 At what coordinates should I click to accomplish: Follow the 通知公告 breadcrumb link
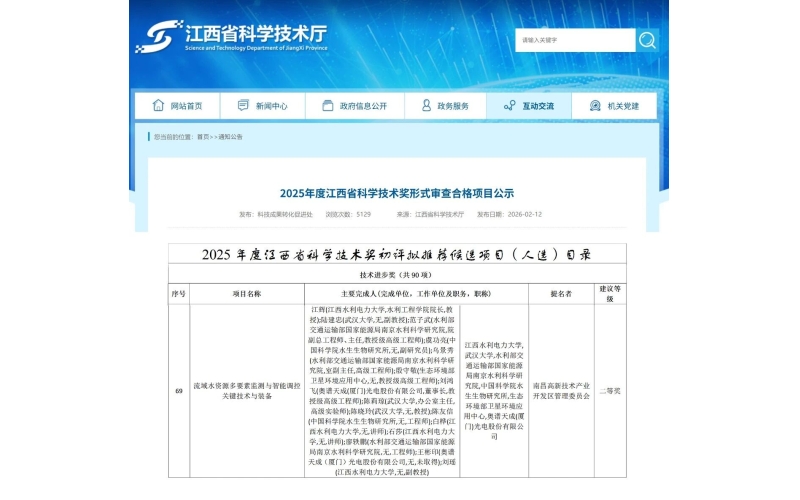[231, 137]
